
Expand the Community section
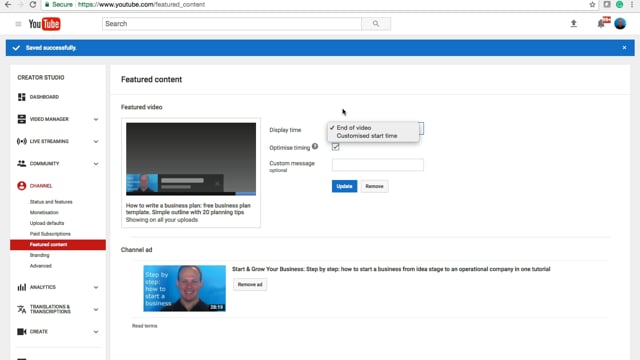(x=96, y=164)
